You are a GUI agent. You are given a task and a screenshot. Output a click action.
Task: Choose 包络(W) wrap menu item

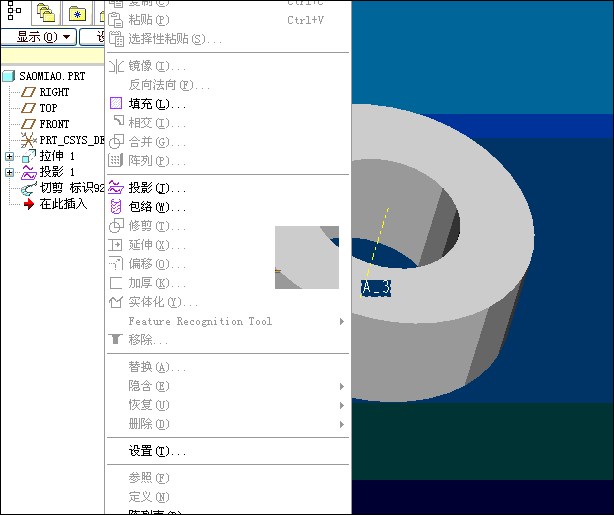pyautogui.click(x=228, y=207)
